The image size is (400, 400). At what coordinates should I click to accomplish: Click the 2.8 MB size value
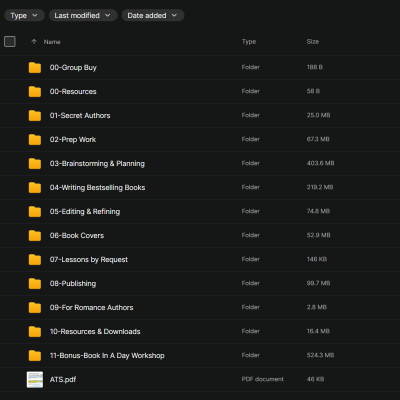pos(317,307)
